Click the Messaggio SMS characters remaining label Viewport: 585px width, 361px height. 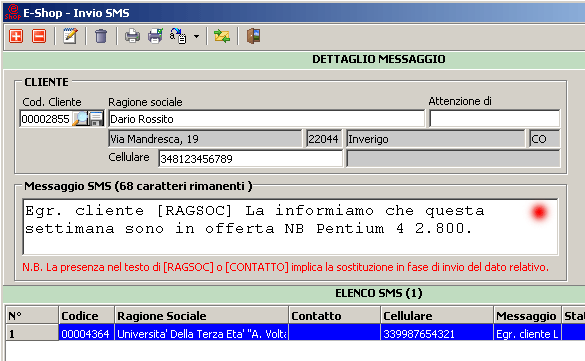pos(138,186)
